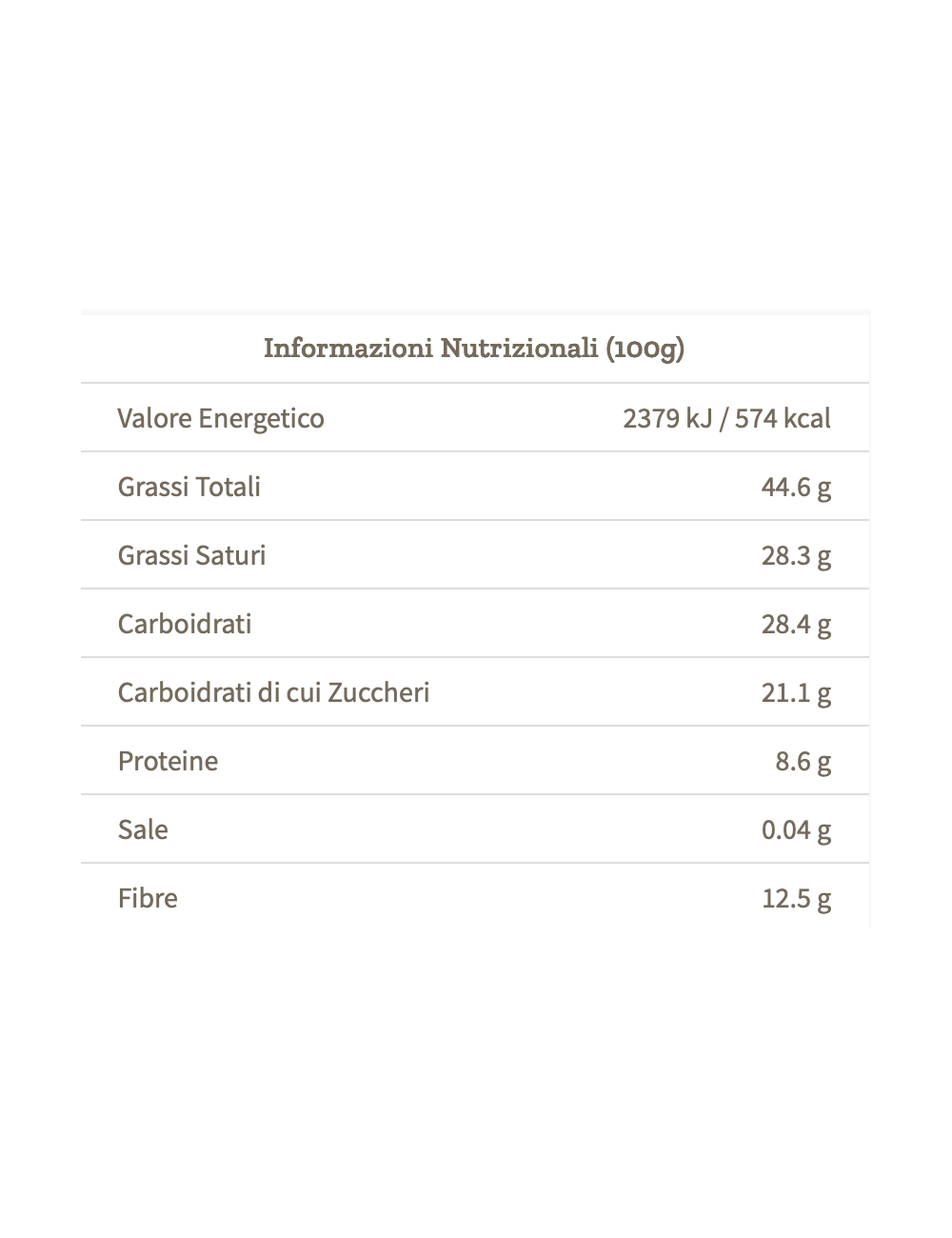Click the 8.6 g protein value
Screen dimensions: 952x1238
[803, 761]
